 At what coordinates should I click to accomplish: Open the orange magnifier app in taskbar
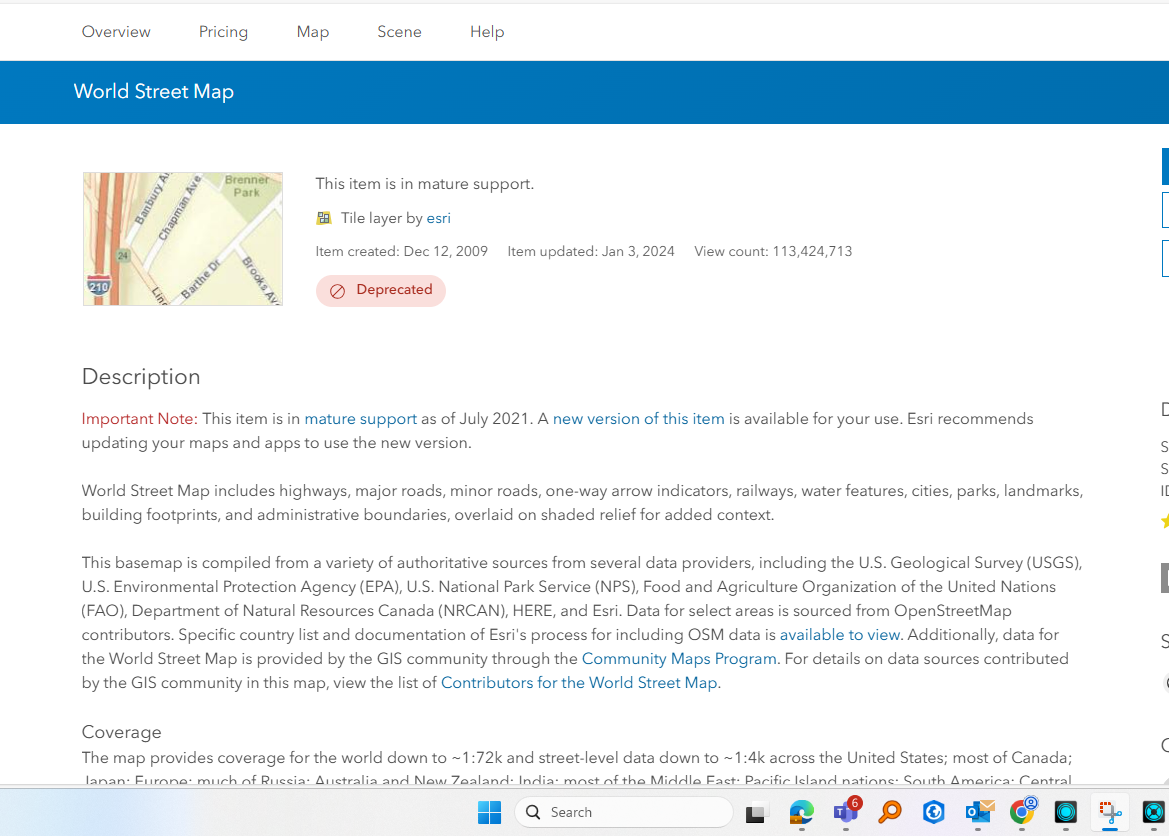coord(889,812)
